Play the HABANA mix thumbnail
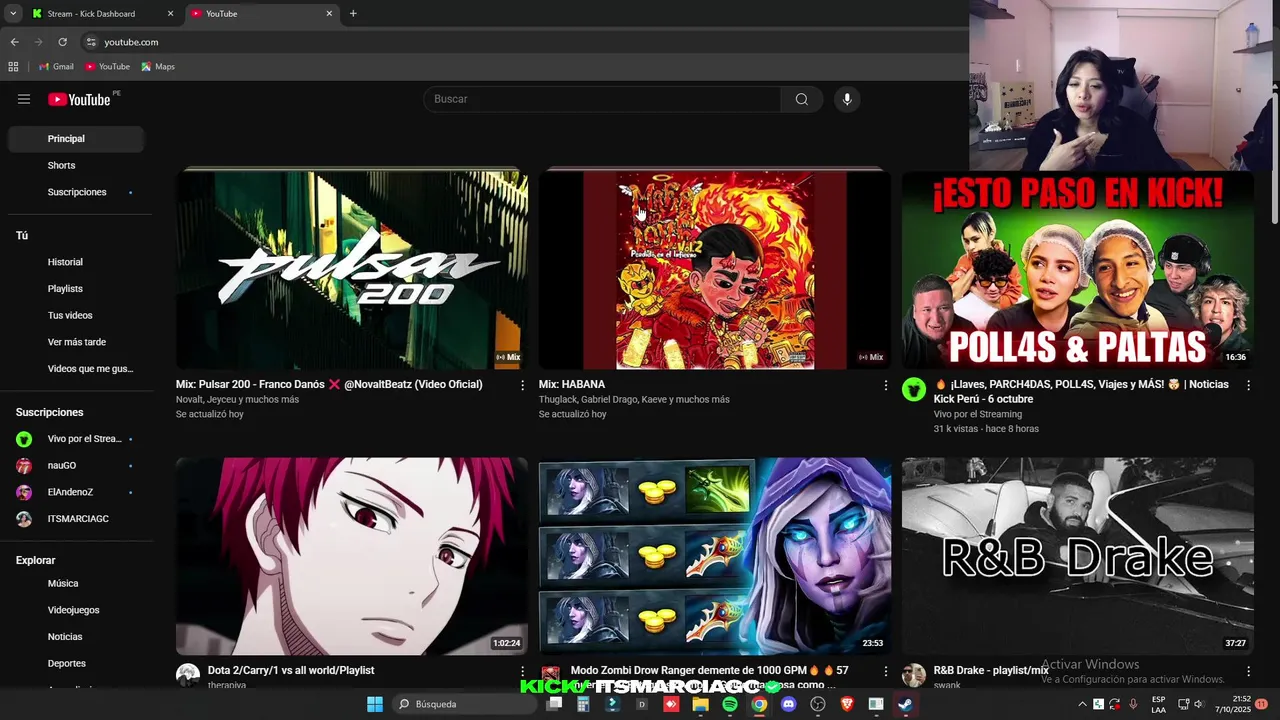This screenshot has width=1280, height=720. (x=715, y=270)
